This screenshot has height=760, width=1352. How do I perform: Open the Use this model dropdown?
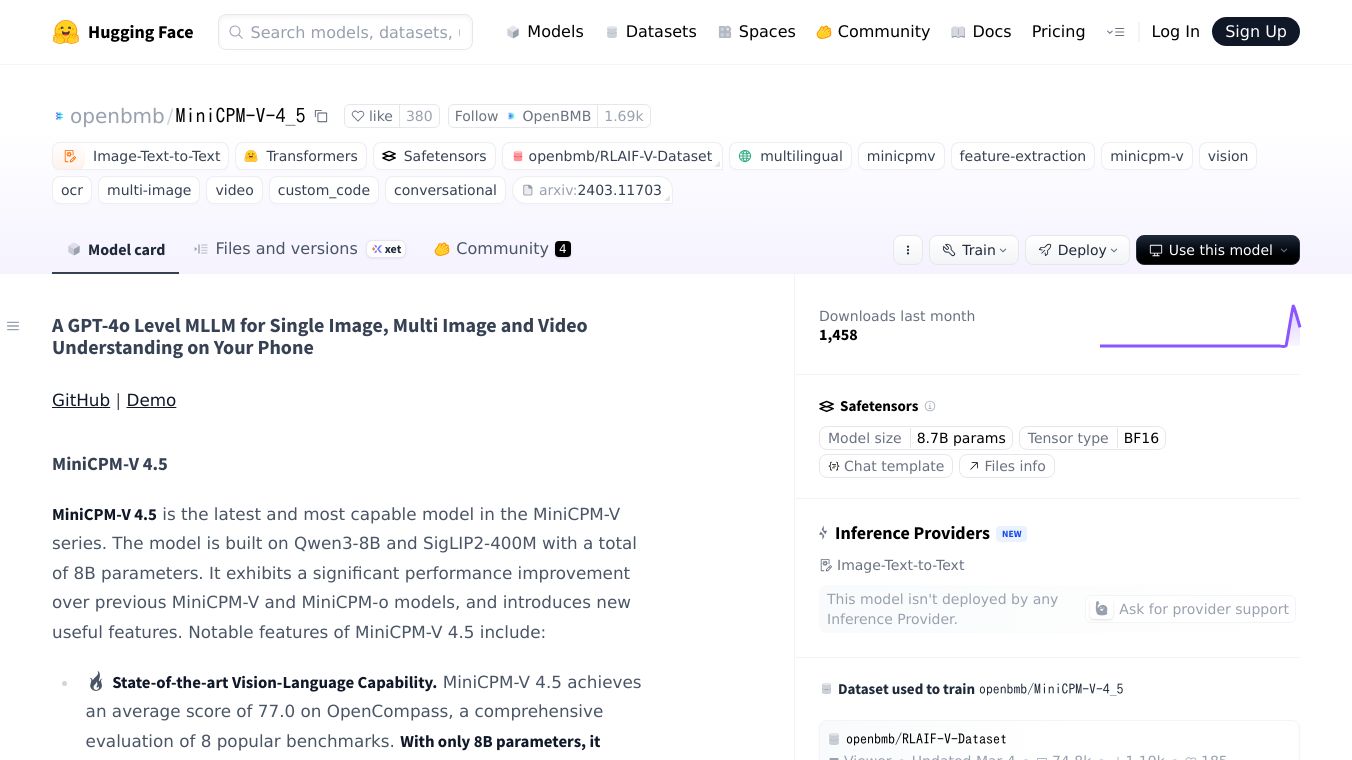(x=1217, y=250)
